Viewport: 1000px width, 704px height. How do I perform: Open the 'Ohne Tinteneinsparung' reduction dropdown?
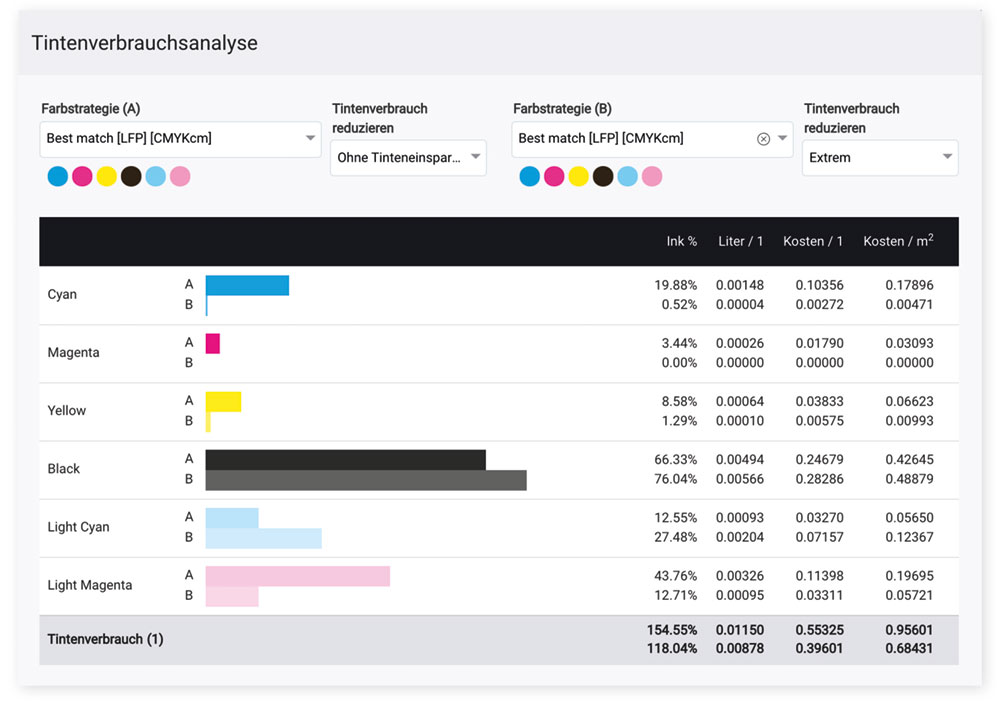pyautogui.click(x=408, y=157)
